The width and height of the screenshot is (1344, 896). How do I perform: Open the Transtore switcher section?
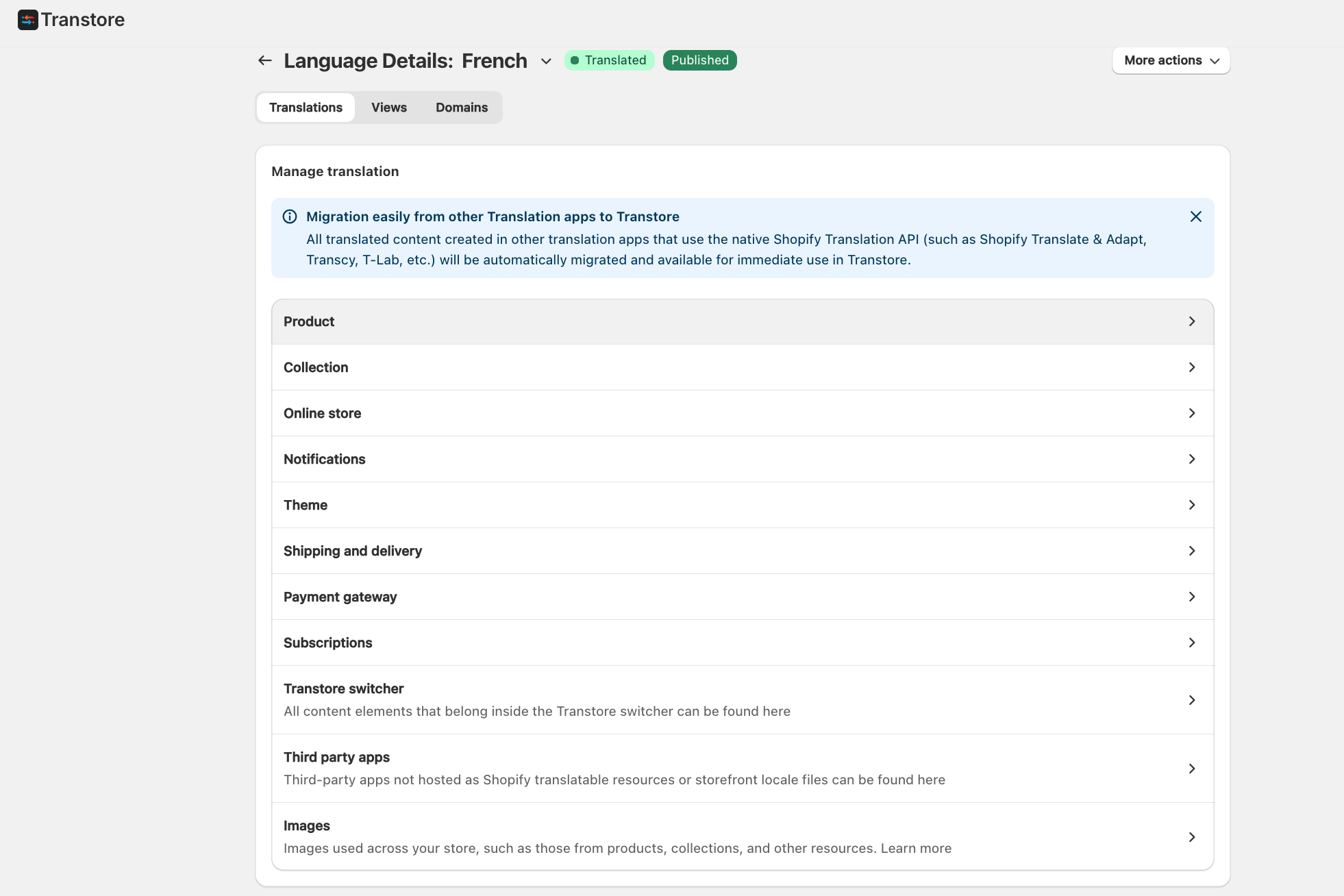[x=743, y=699]
